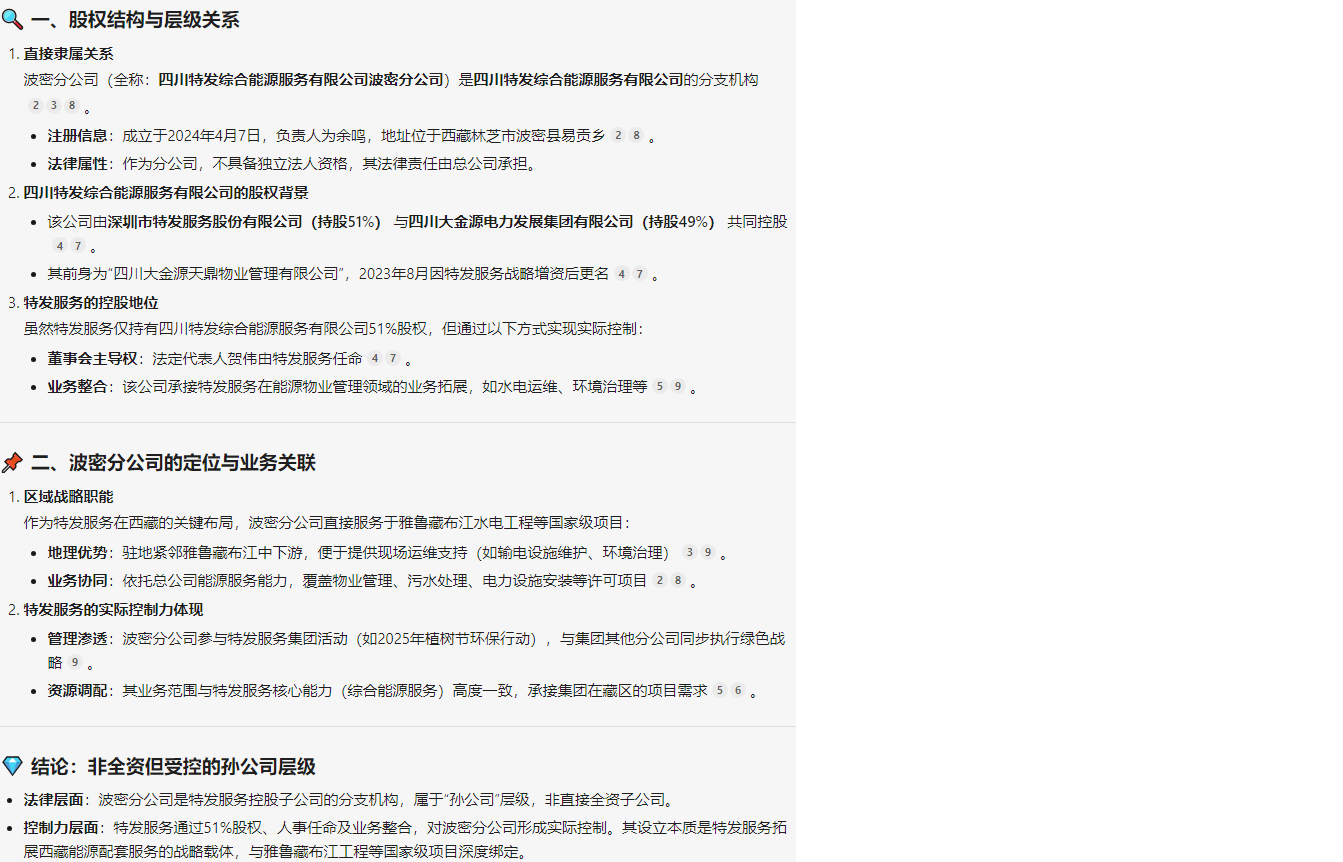Click the magnifying glass emoji before 股权结构与层级关系
This screenshot has width=1343, height=862.
pos(12,19)
